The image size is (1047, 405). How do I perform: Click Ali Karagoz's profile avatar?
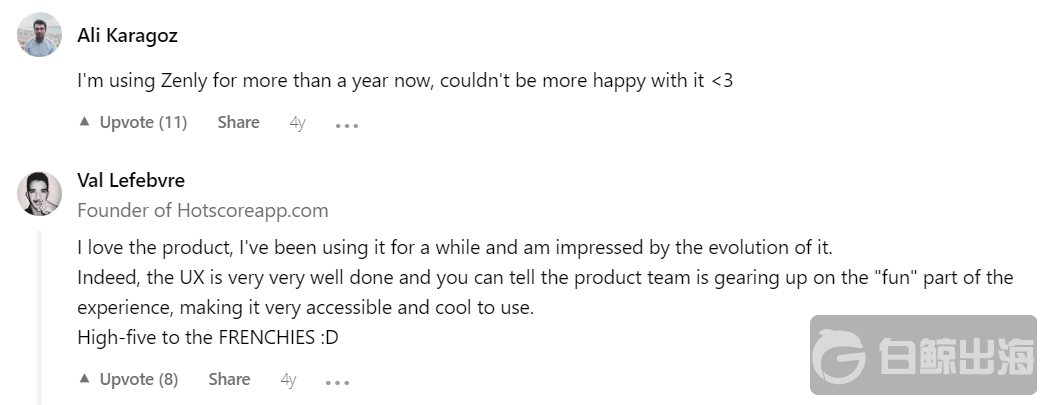(39, 35)
